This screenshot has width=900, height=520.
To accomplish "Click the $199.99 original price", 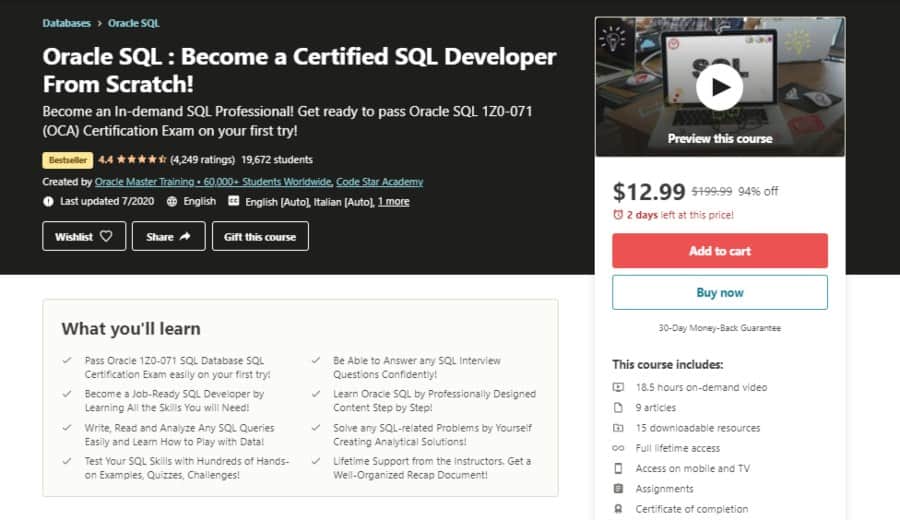I will pos(712,191).
